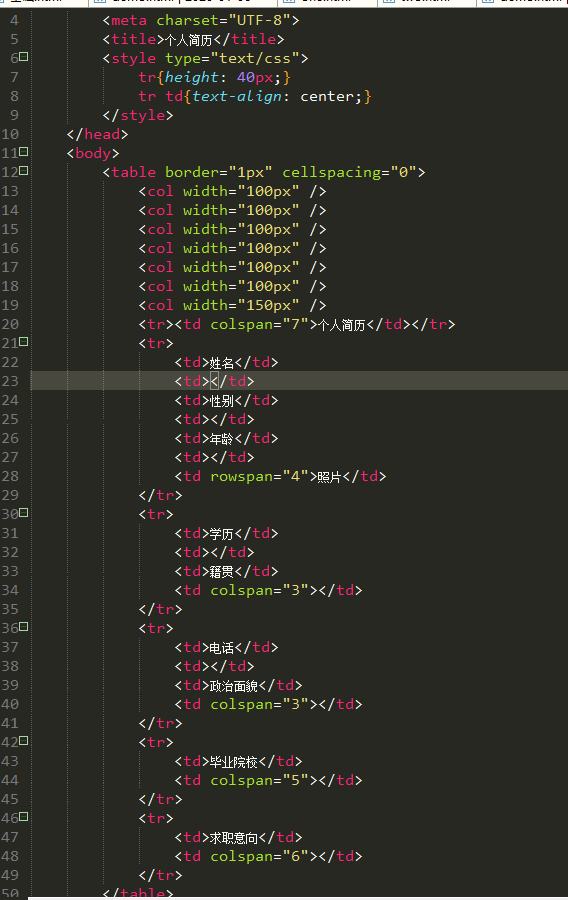Viewport: 568px width, 900px height.
Task: Click the closing </head> tag
Action: [x=97, y=134]
